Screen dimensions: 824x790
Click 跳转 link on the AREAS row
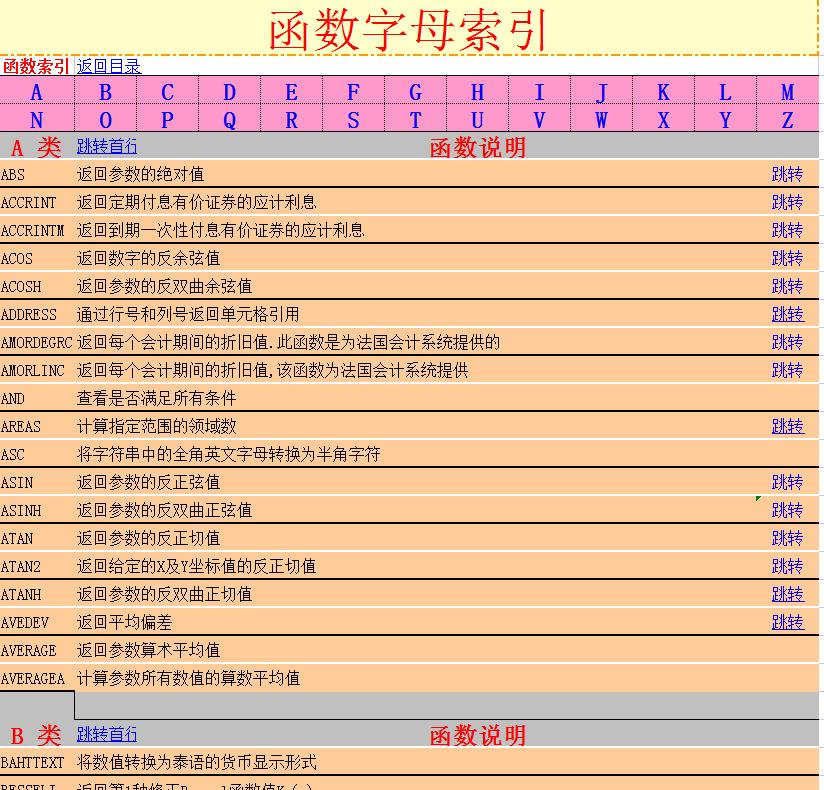pos(787,426)
